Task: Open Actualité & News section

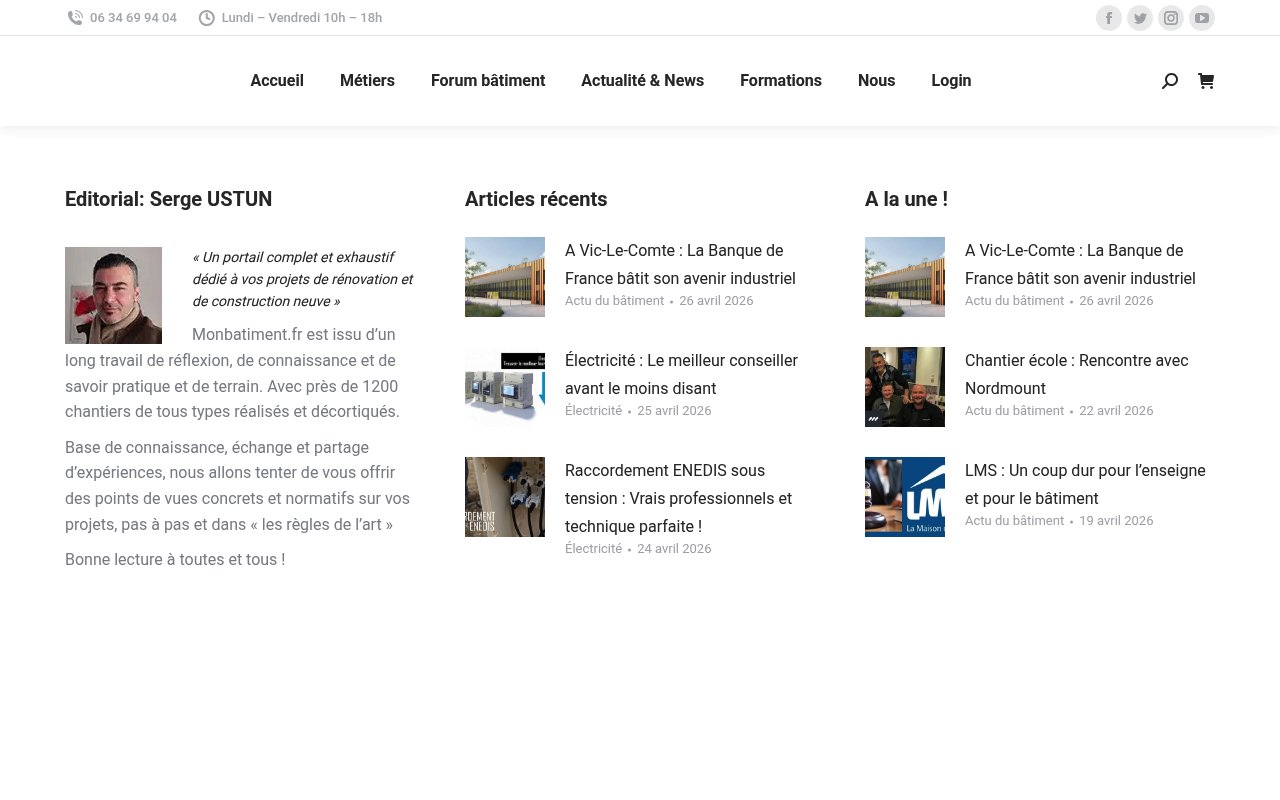Action: [x=642, y=81]
